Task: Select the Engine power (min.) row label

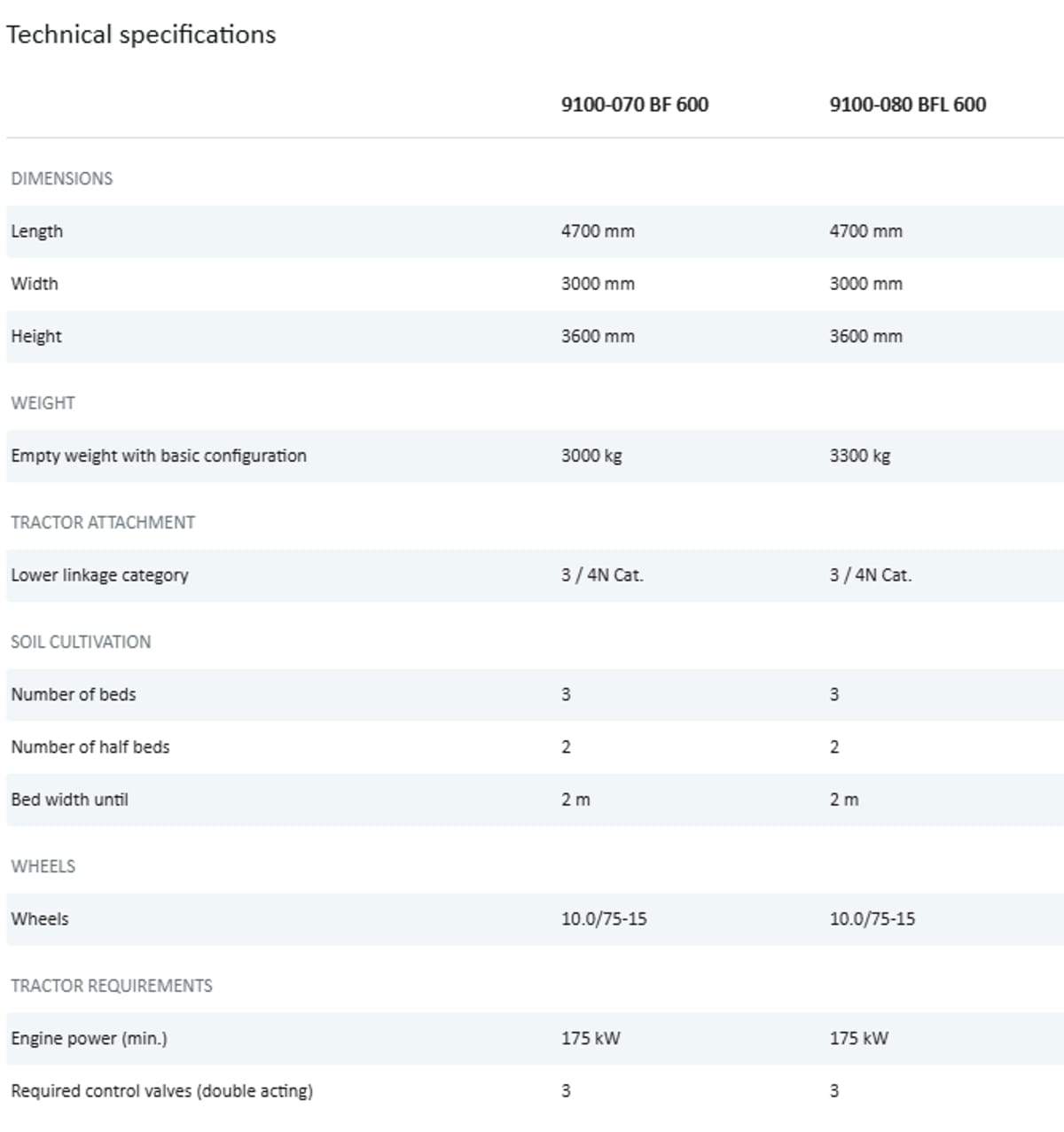Action: (89, 1038)
